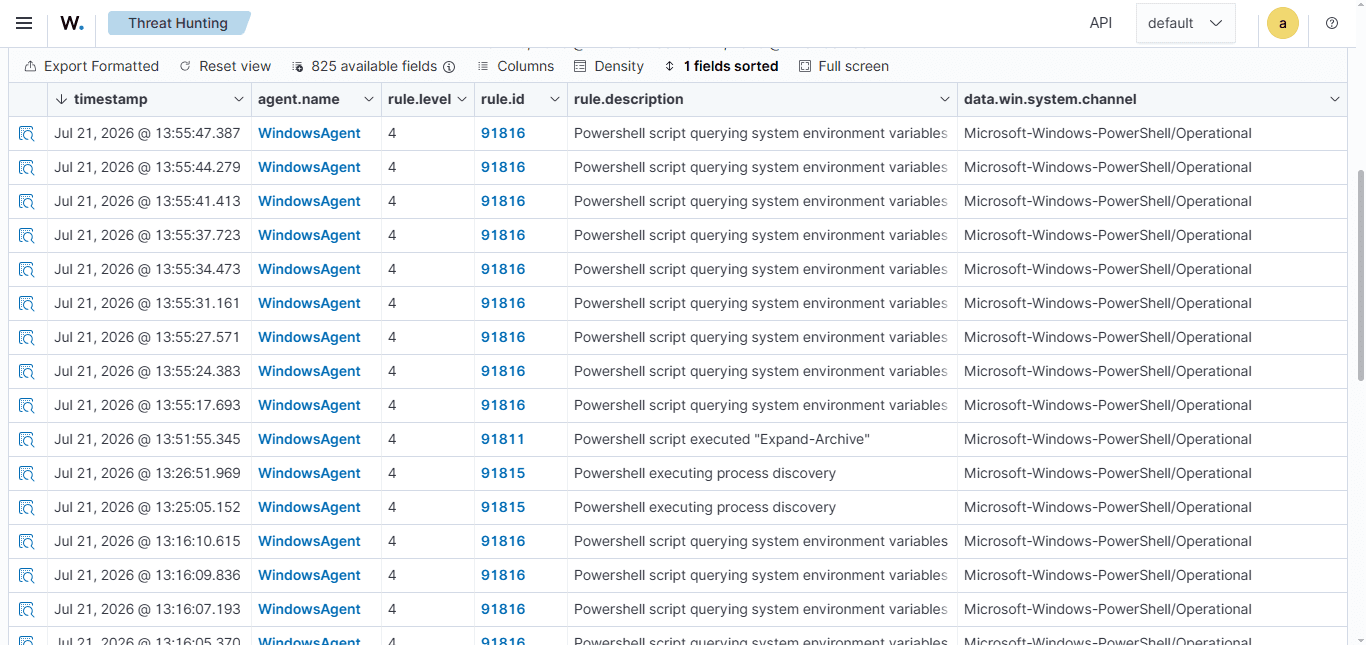
Task: Inspect document at 13:25:05.152
Action: point(27,507)
